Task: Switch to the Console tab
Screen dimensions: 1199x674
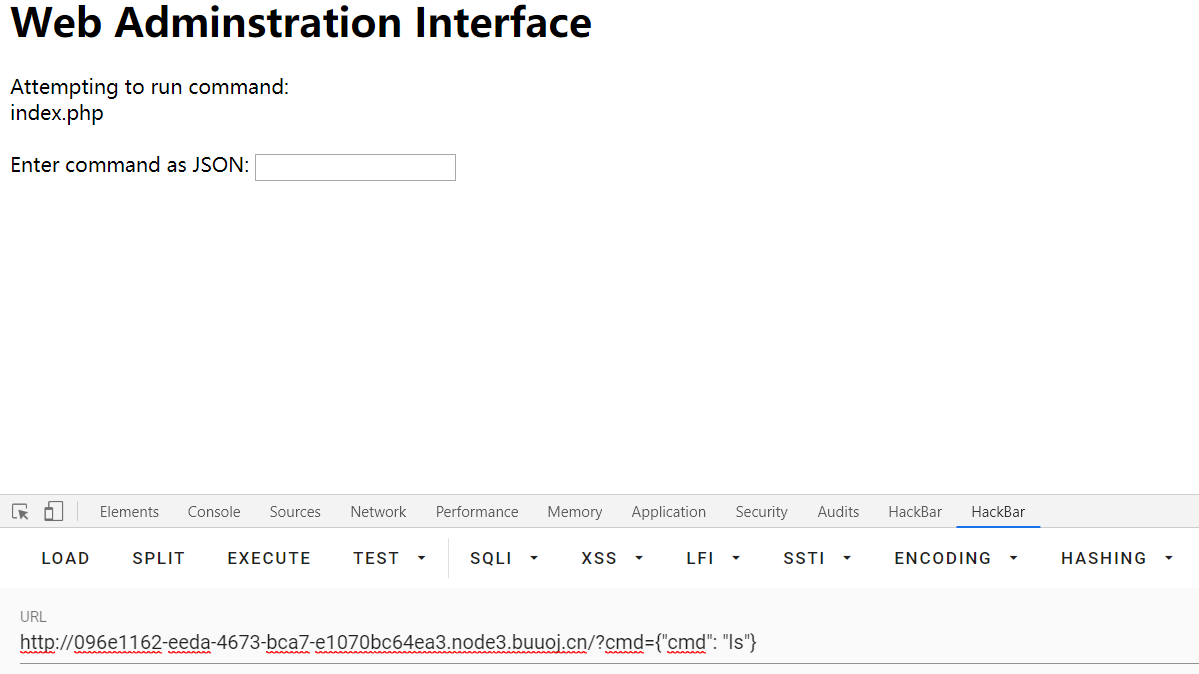Action: coord(214,512)
